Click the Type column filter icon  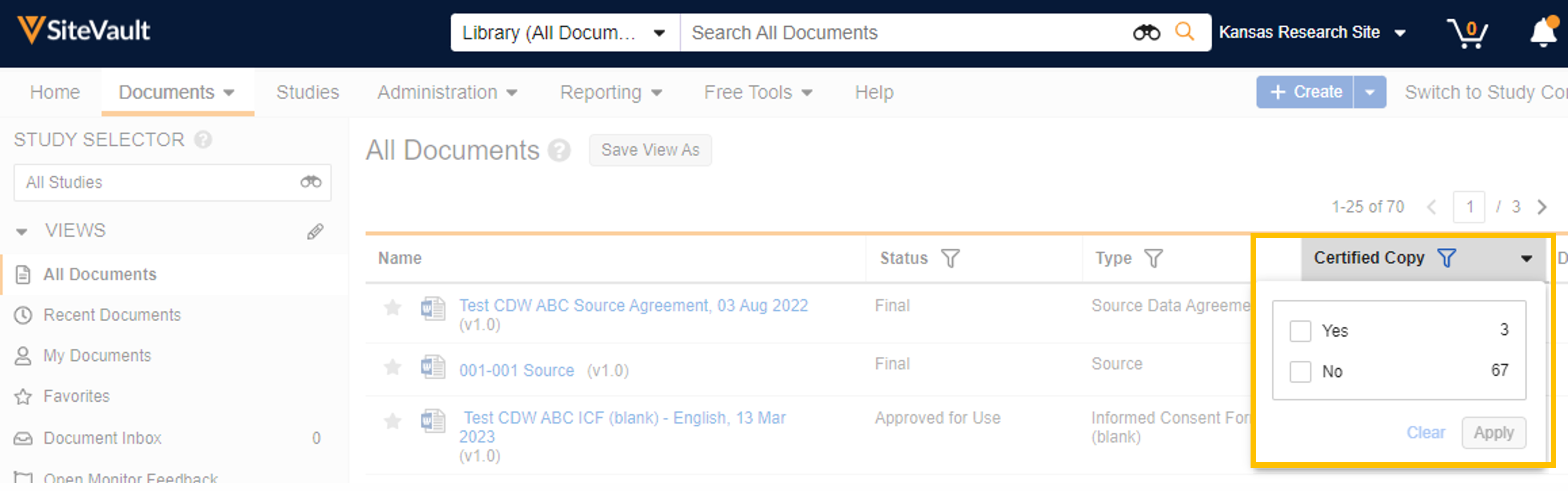point(1153,259)
